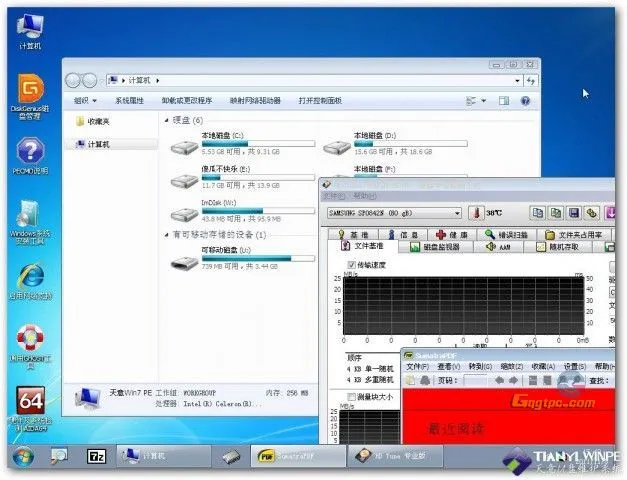Open the PECMD help question-mark icon
This screenshot has width=627, height=480.
tap(30, 155)
